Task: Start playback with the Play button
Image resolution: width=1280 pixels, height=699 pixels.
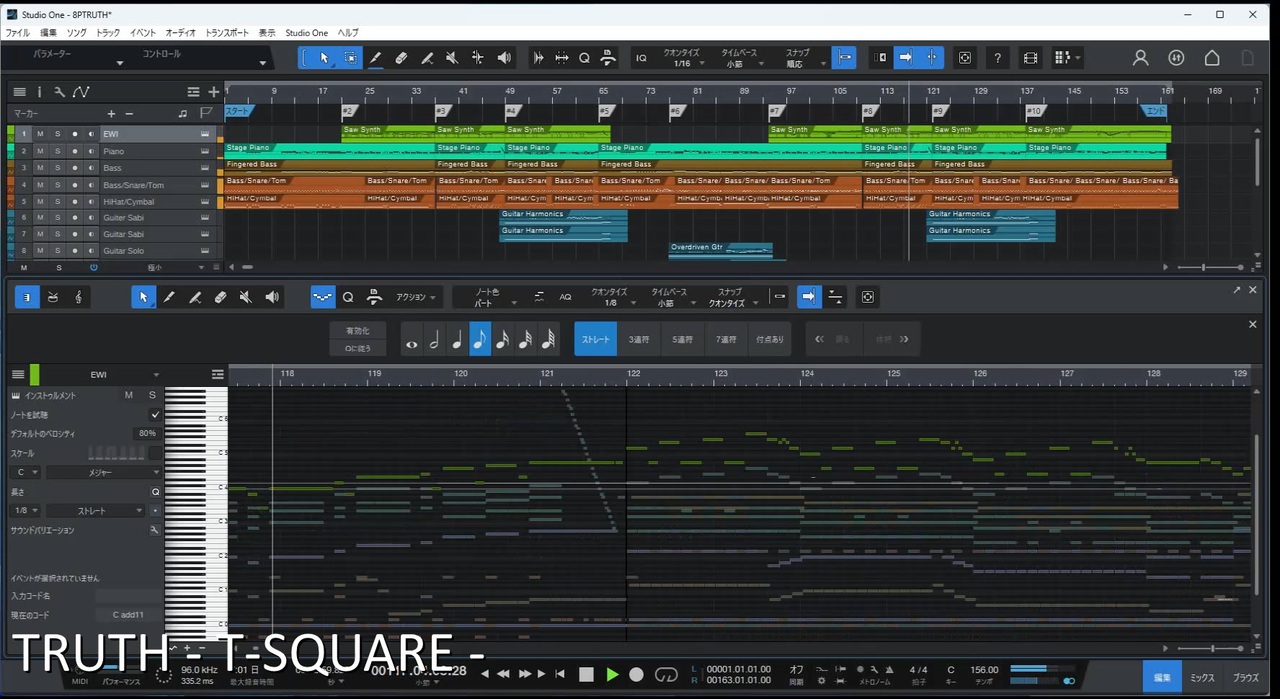Action: pyautogui.click(x=612, y=675)
